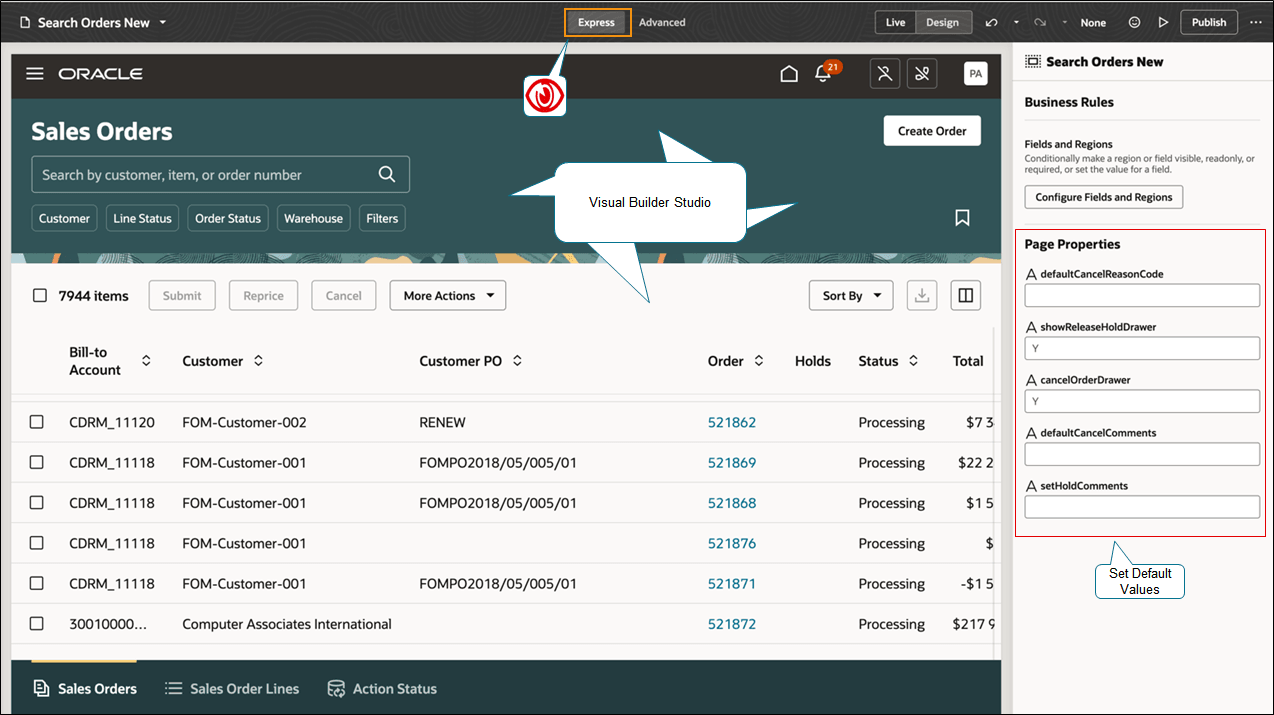This screenshot has height=715, width=1274.
Task: Check the row for order 521868
Action: click(37, 503)
